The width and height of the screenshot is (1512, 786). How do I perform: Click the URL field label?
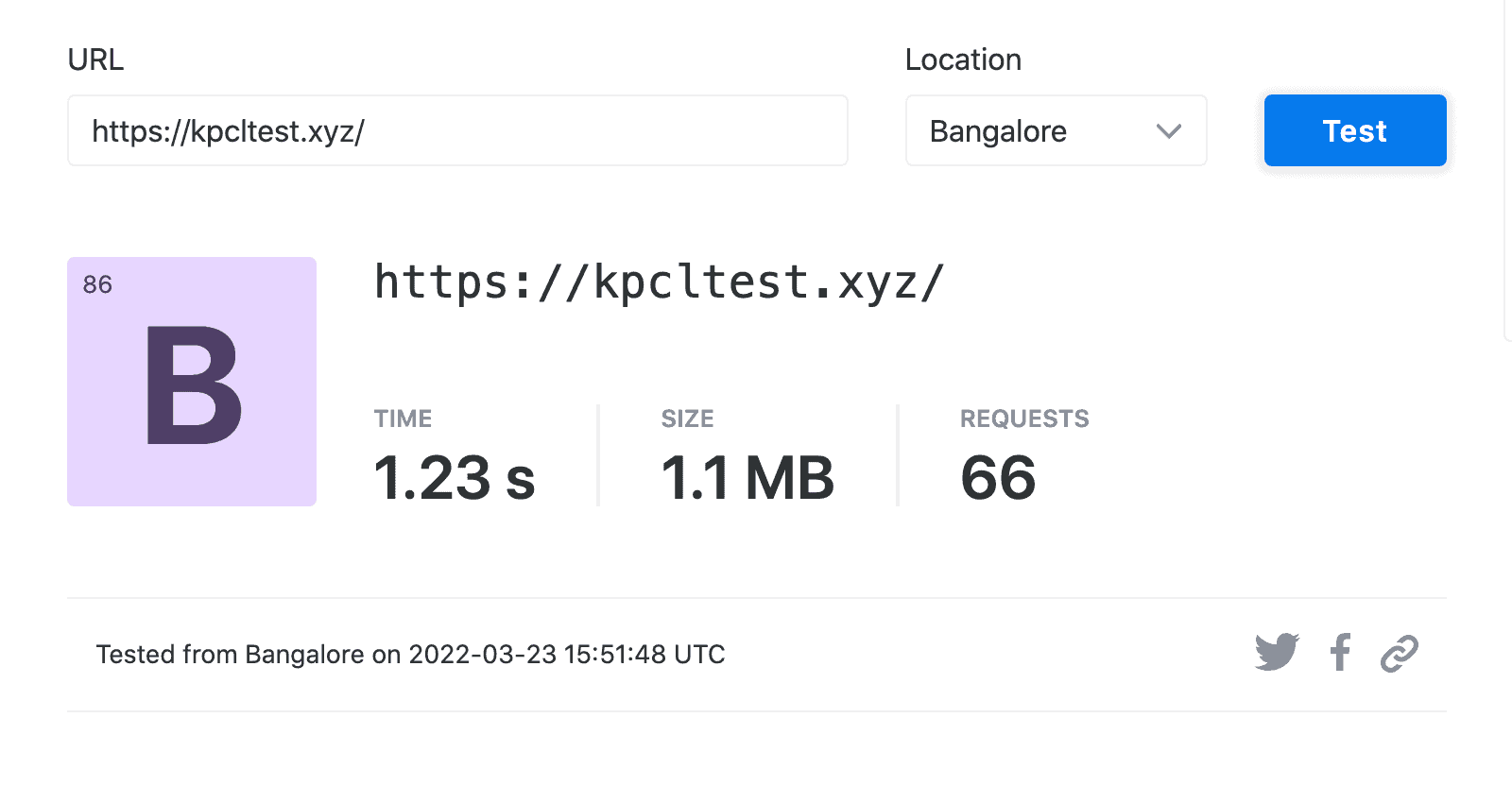pos(95,60)
